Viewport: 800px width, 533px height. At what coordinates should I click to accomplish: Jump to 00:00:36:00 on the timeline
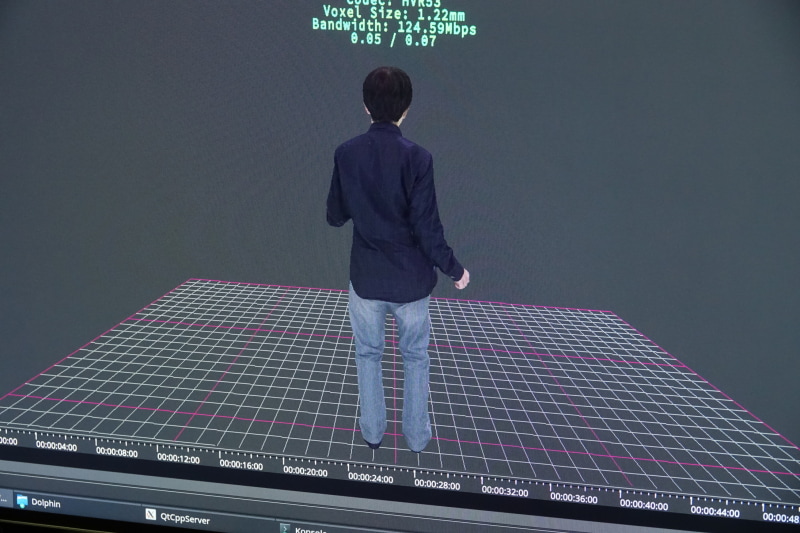(x=573, y=497)
